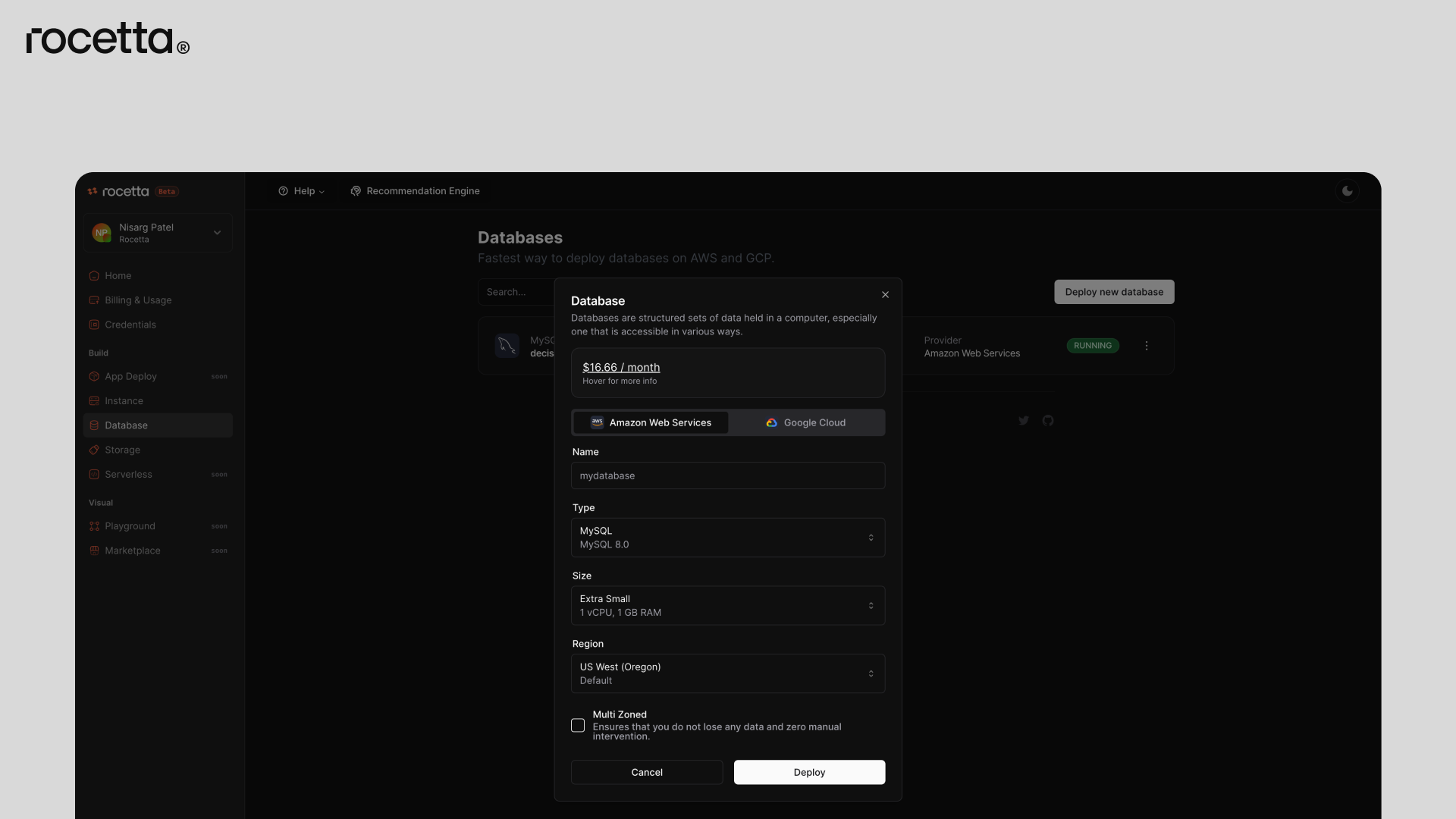This screenshot has width=1456, height=819.
Task: Click the Marketplace sidebar item
Action: click(158, 551)
